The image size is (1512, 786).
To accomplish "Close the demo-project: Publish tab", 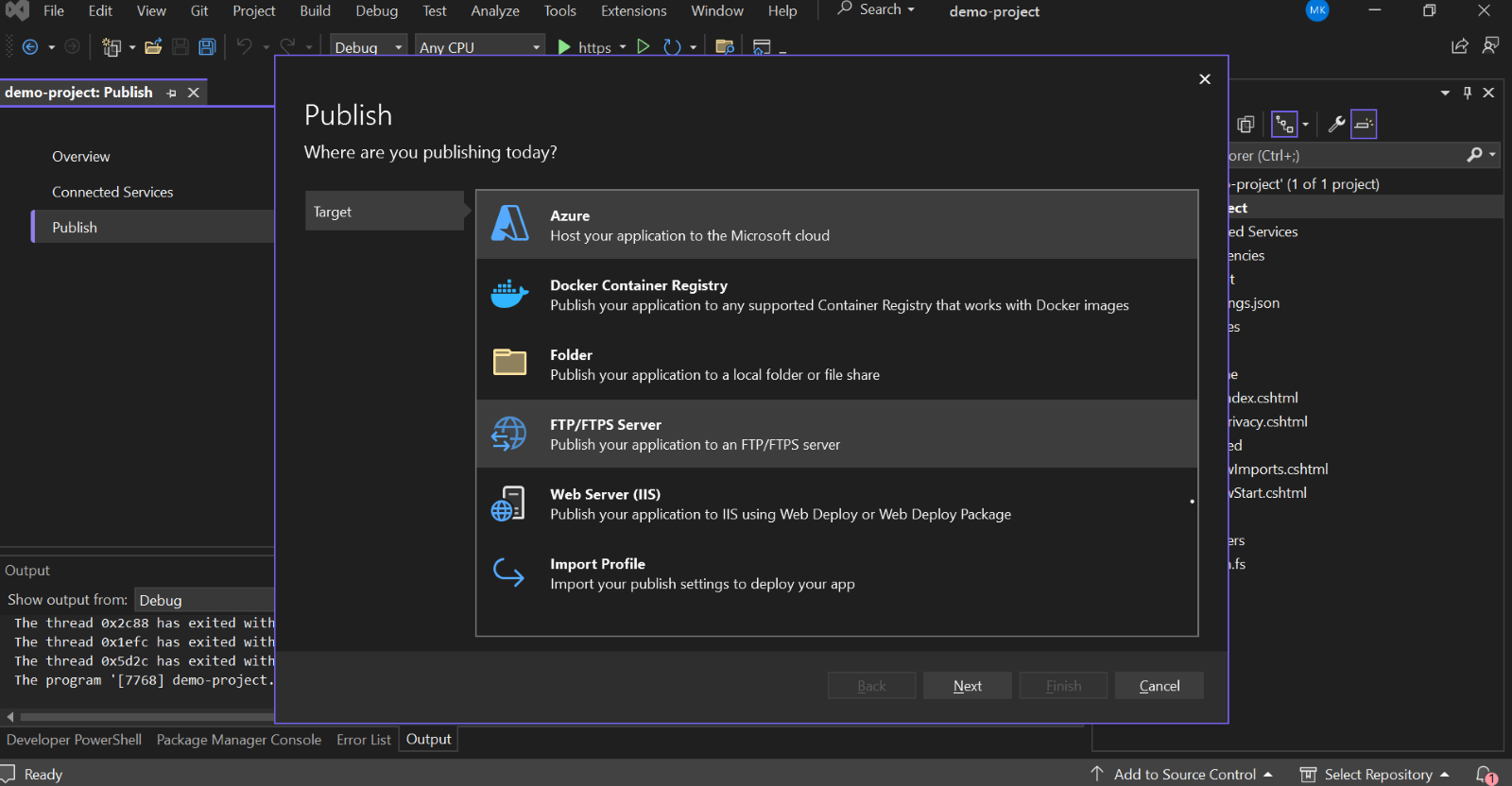I will 194,93.
